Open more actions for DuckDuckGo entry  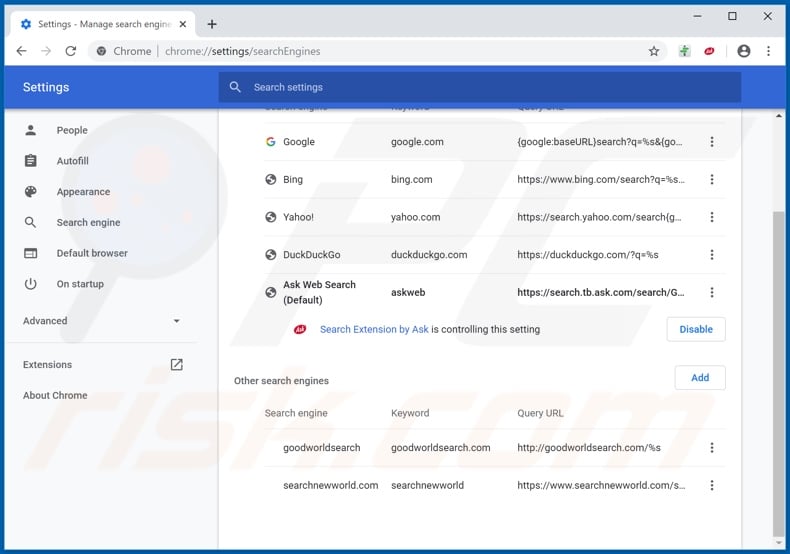coord(711,255)
